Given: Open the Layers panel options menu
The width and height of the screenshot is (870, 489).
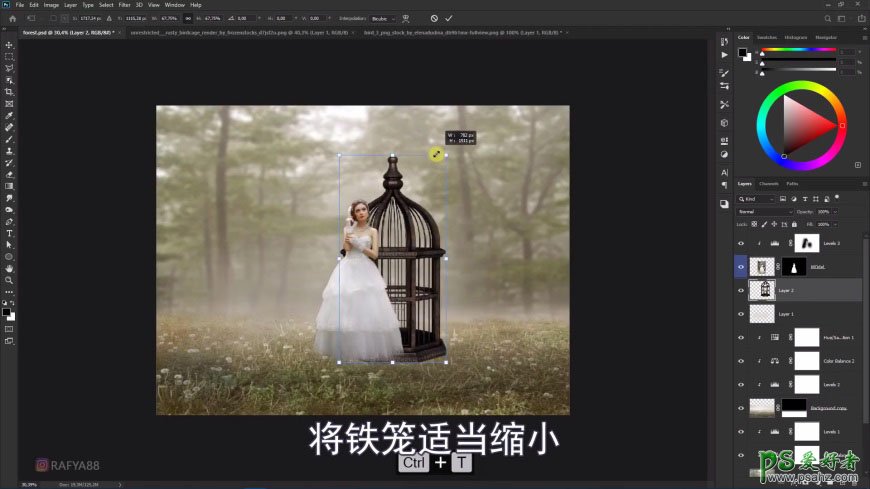Looking at the screenshot, I should tap(864, 184).
